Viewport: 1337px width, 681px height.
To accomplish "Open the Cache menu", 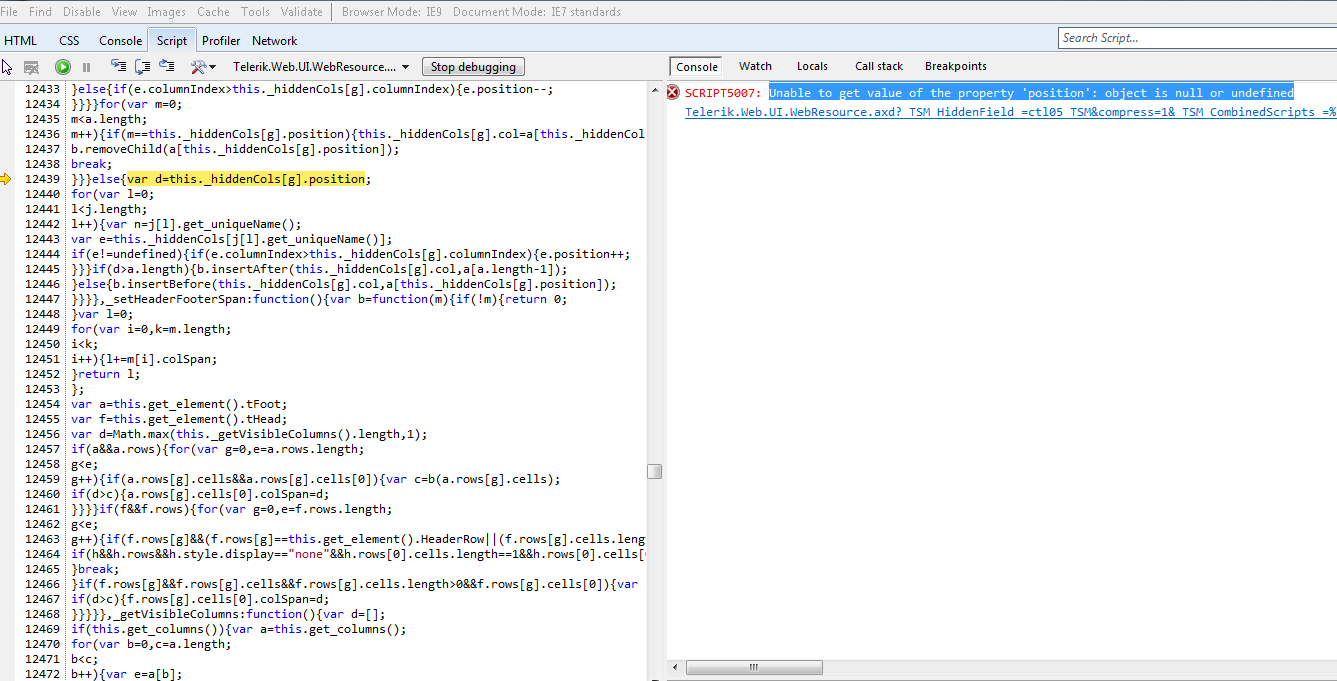I will point(213,12).
